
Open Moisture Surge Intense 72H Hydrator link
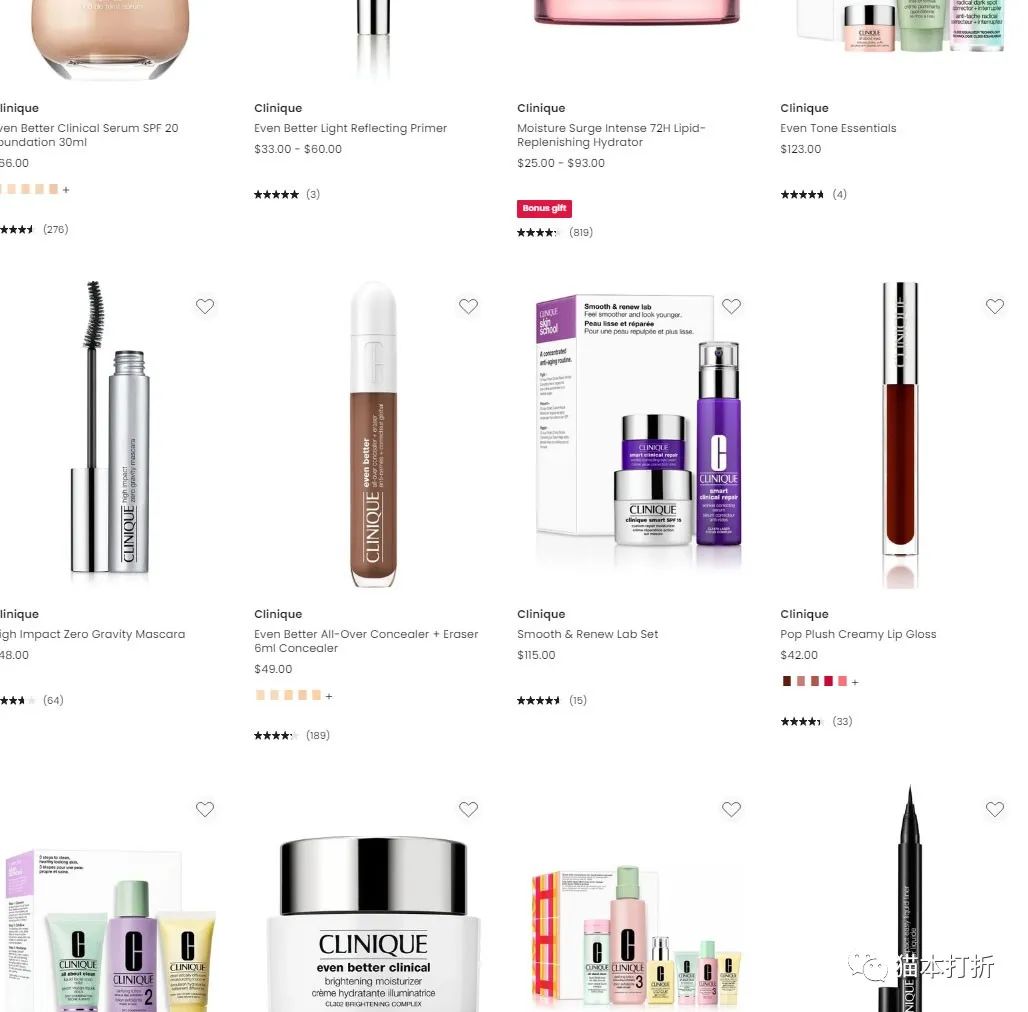coord(611,135)
